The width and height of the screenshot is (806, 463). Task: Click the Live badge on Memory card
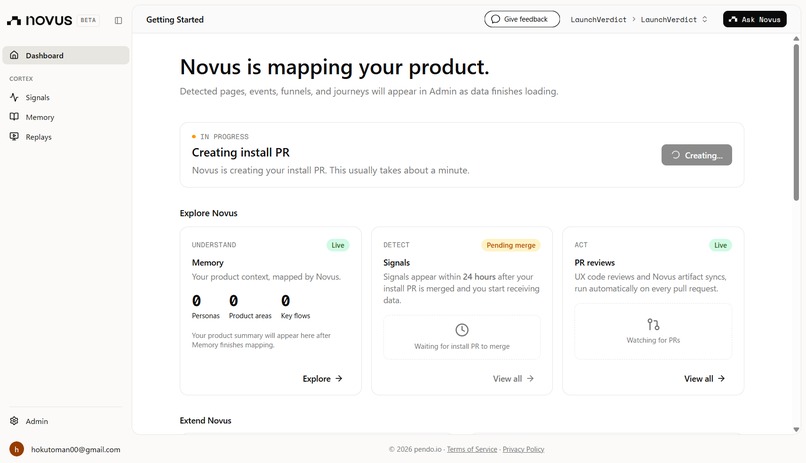tap(338, 245)
